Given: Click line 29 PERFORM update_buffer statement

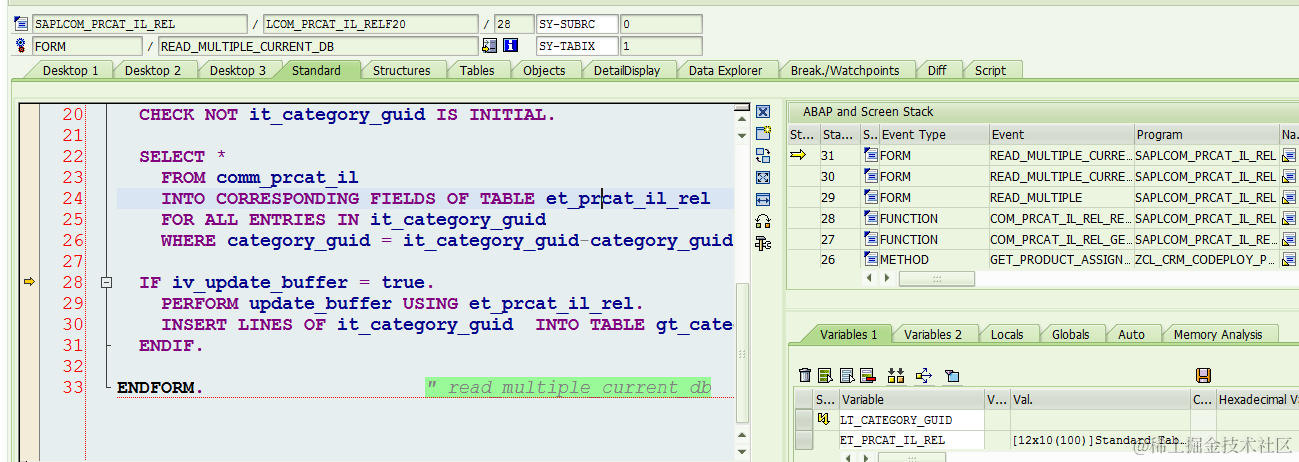Looking at the screenshot, I should [x=403, y=303].
